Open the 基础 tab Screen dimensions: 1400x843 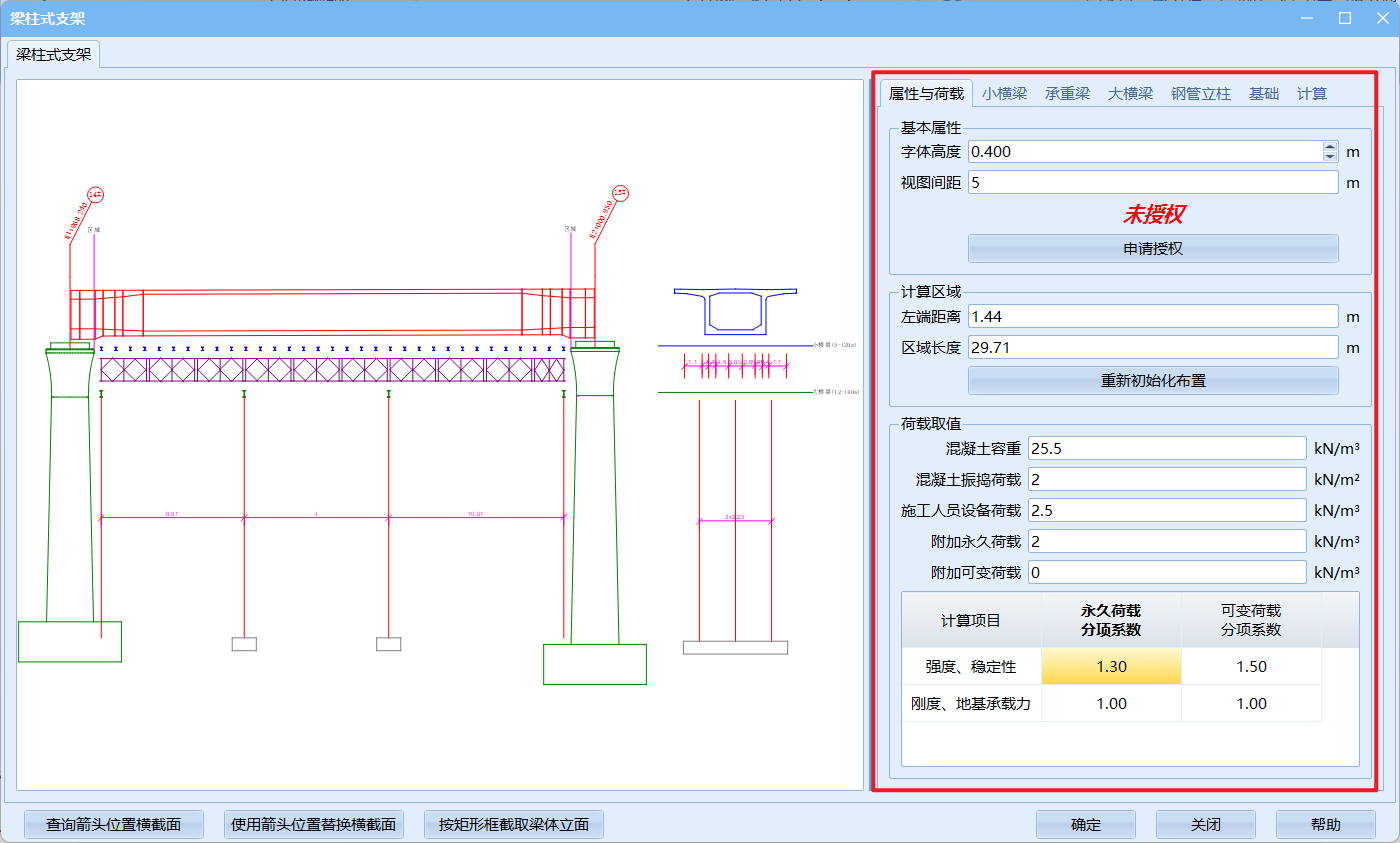click(x=1263, y=94)
